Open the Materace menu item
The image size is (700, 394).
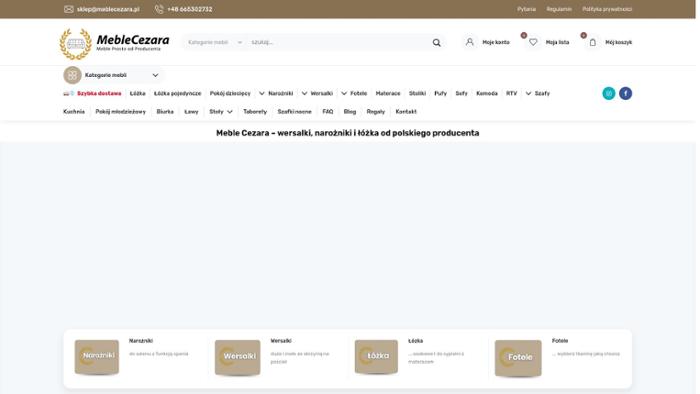coord(388,93)
